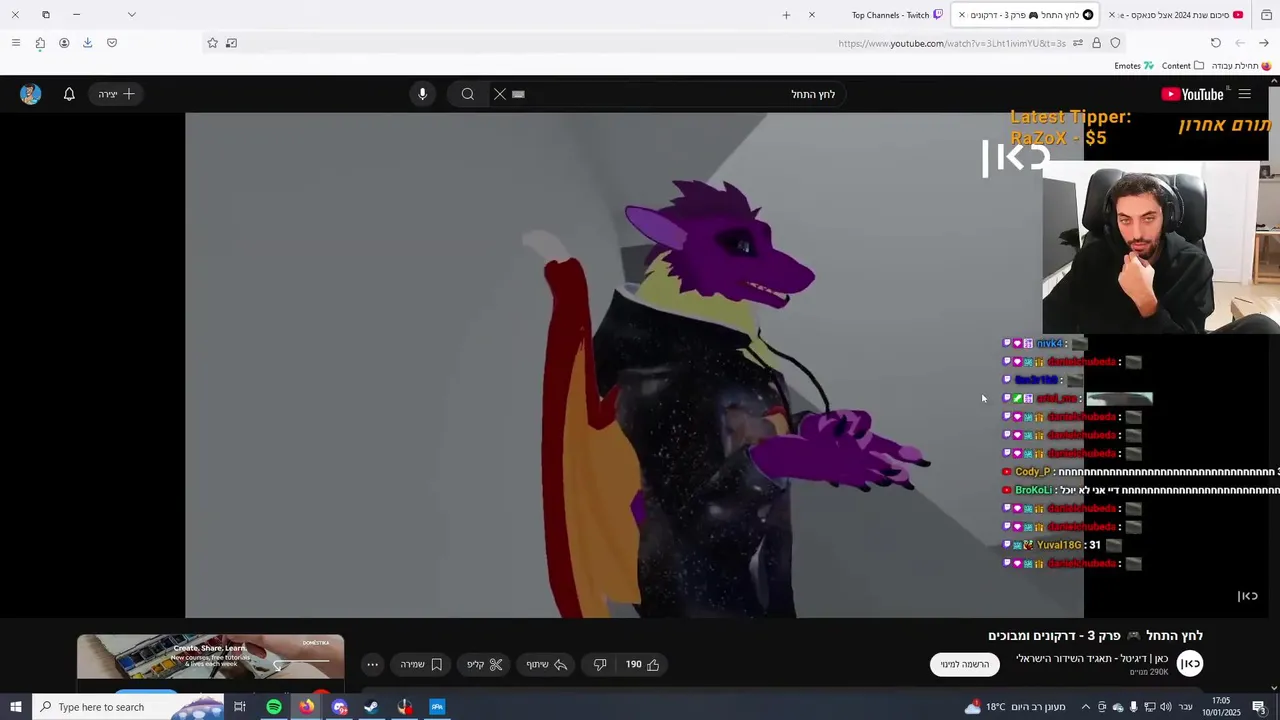Viewport: 1280px width, 720px height.
Task: Reload the page
Action: pyautogui.click(x=1216, y=43)
